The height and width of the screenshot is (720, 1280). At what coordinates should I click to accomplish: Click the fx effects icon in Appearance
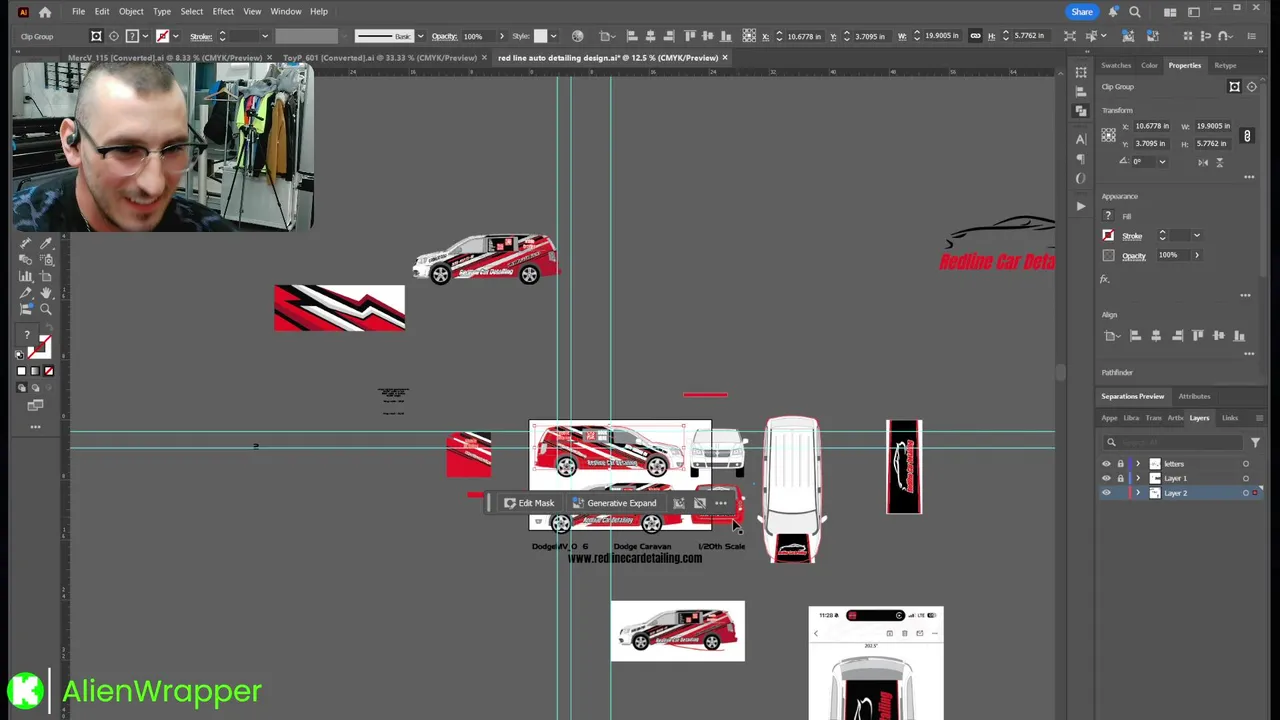click(1105, 279)
